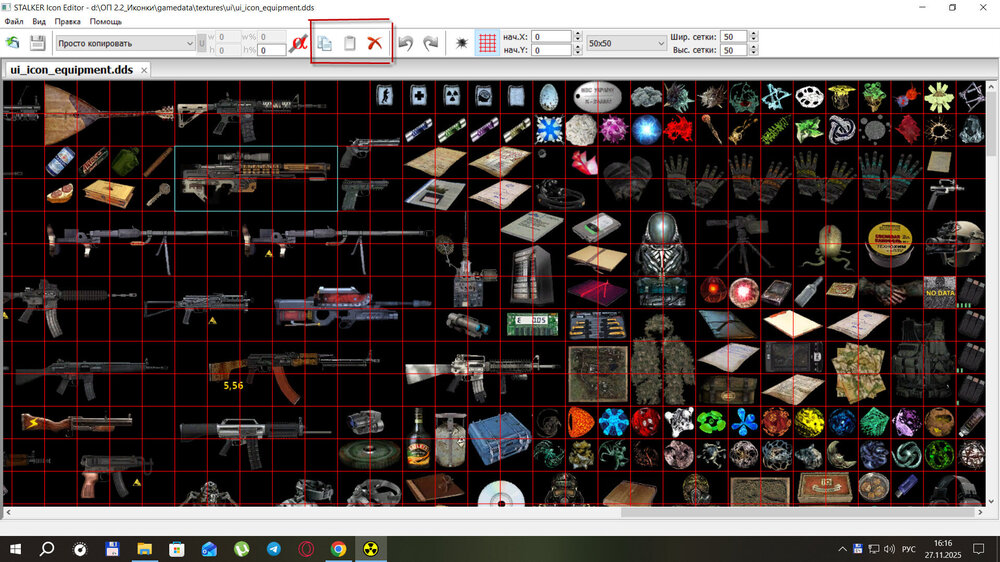The height and width of the screenshot is (562, 1000).
Task: Close the ui_icon_equipment.dds tab
Action: [x=144, y=70]
